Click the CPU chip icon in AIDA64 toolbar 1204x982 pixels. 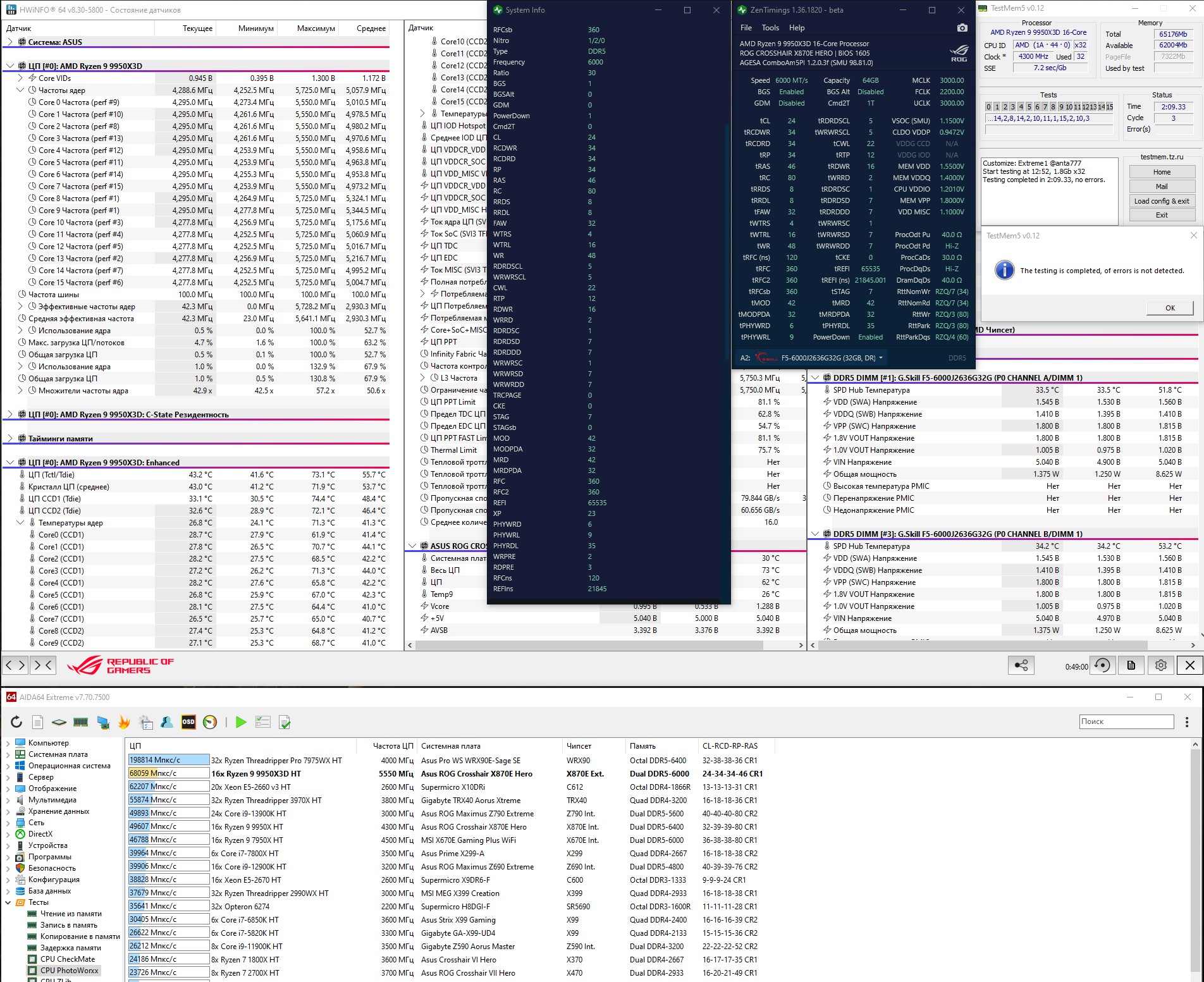tap(59, 721)
